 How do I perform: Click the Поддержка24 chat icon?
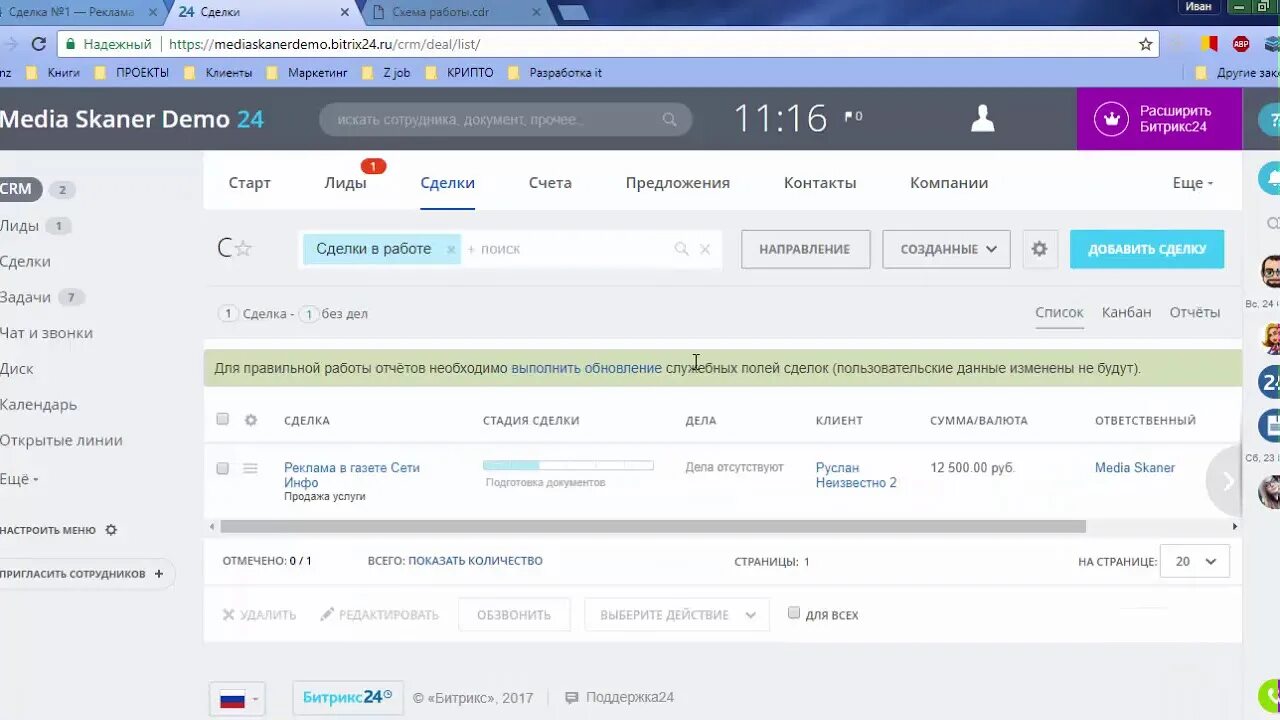point(572,698)
